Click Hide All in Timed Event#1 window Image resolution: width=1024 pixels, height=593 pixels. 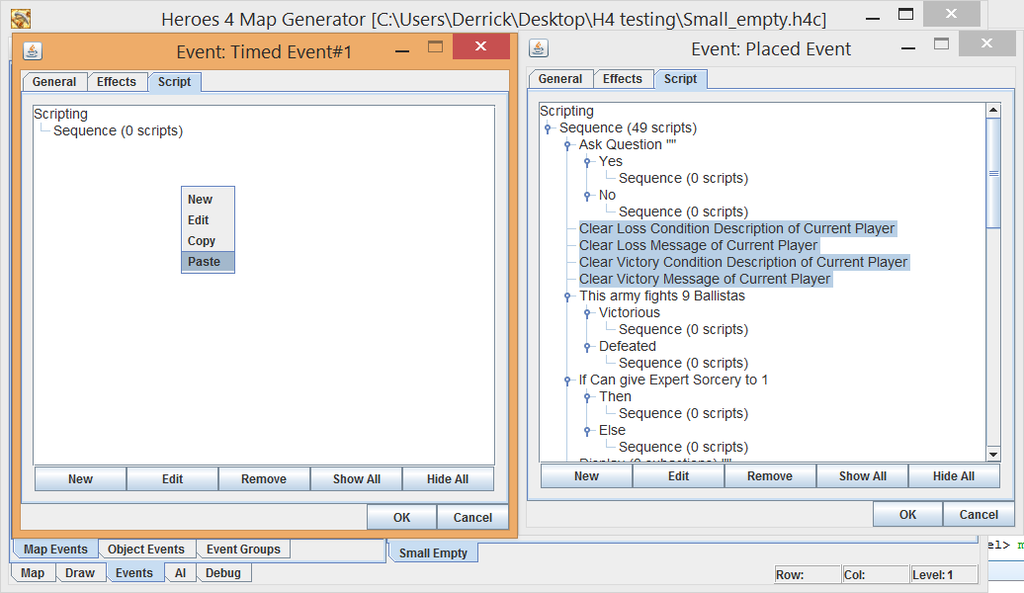click(x=448, y=479)
